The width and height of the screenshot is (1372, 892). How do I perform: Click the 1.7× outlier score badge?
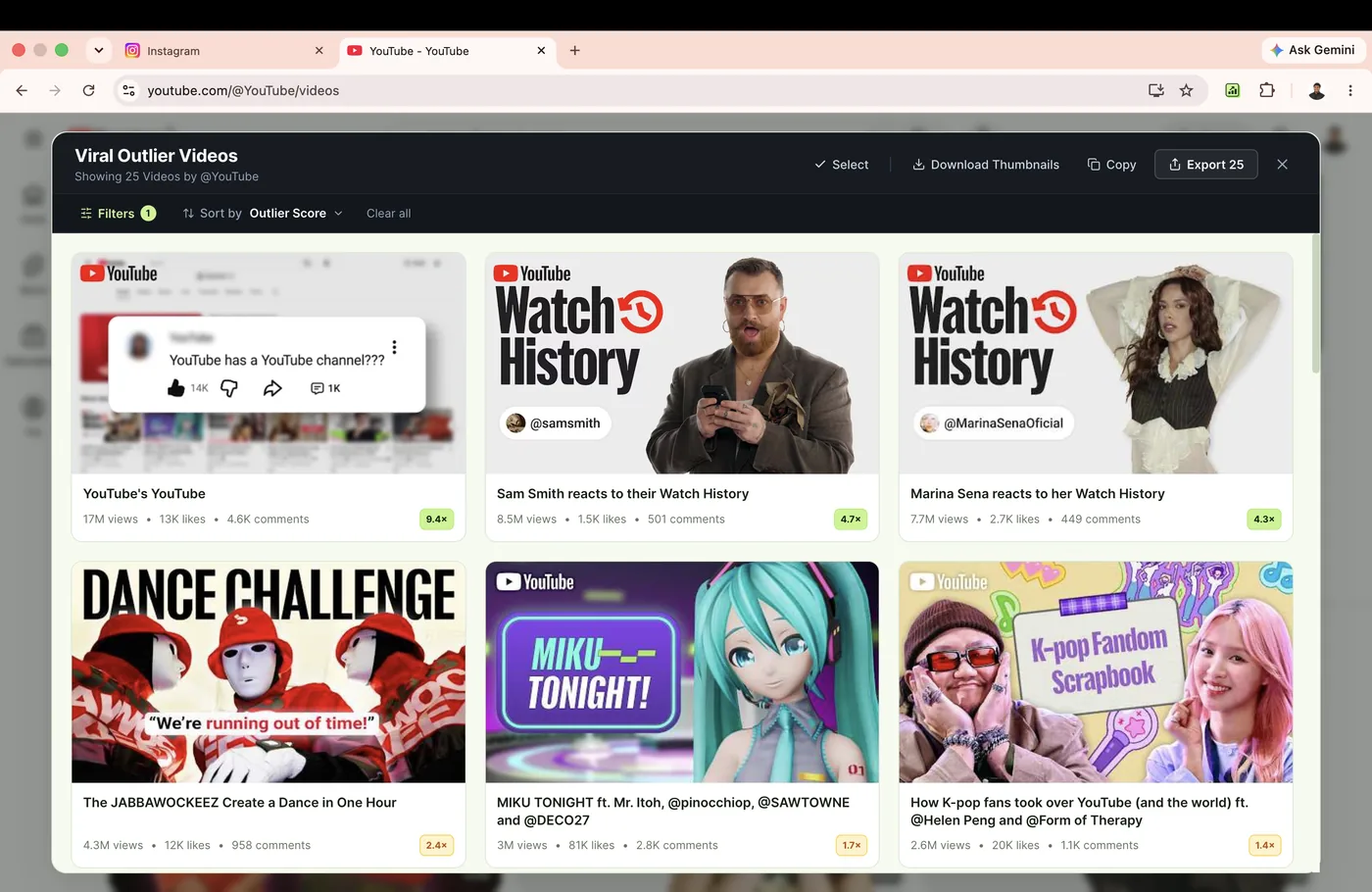click(x=851, y=845)
